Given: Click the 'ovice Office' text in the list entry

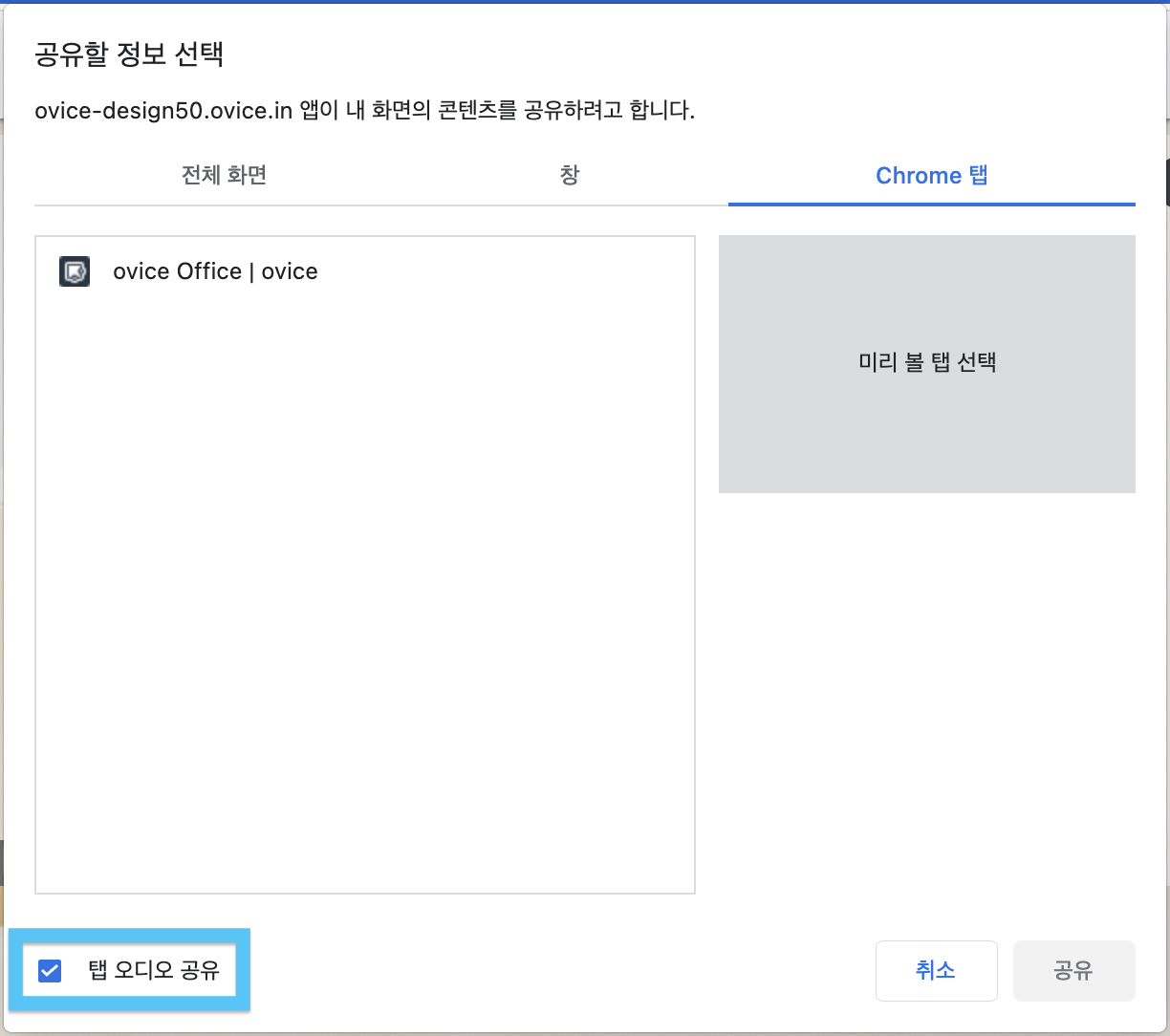Looking at the screenshot, I should click(x=177, y=271).
